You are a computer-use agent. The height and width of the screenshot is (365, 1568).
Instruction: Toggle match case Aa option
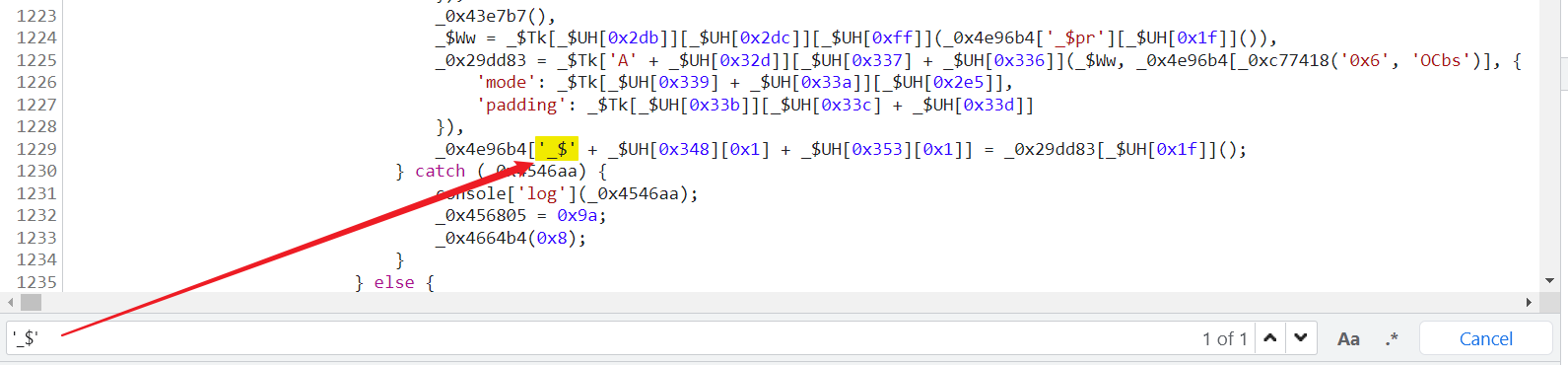click(x=1348, y=339)
